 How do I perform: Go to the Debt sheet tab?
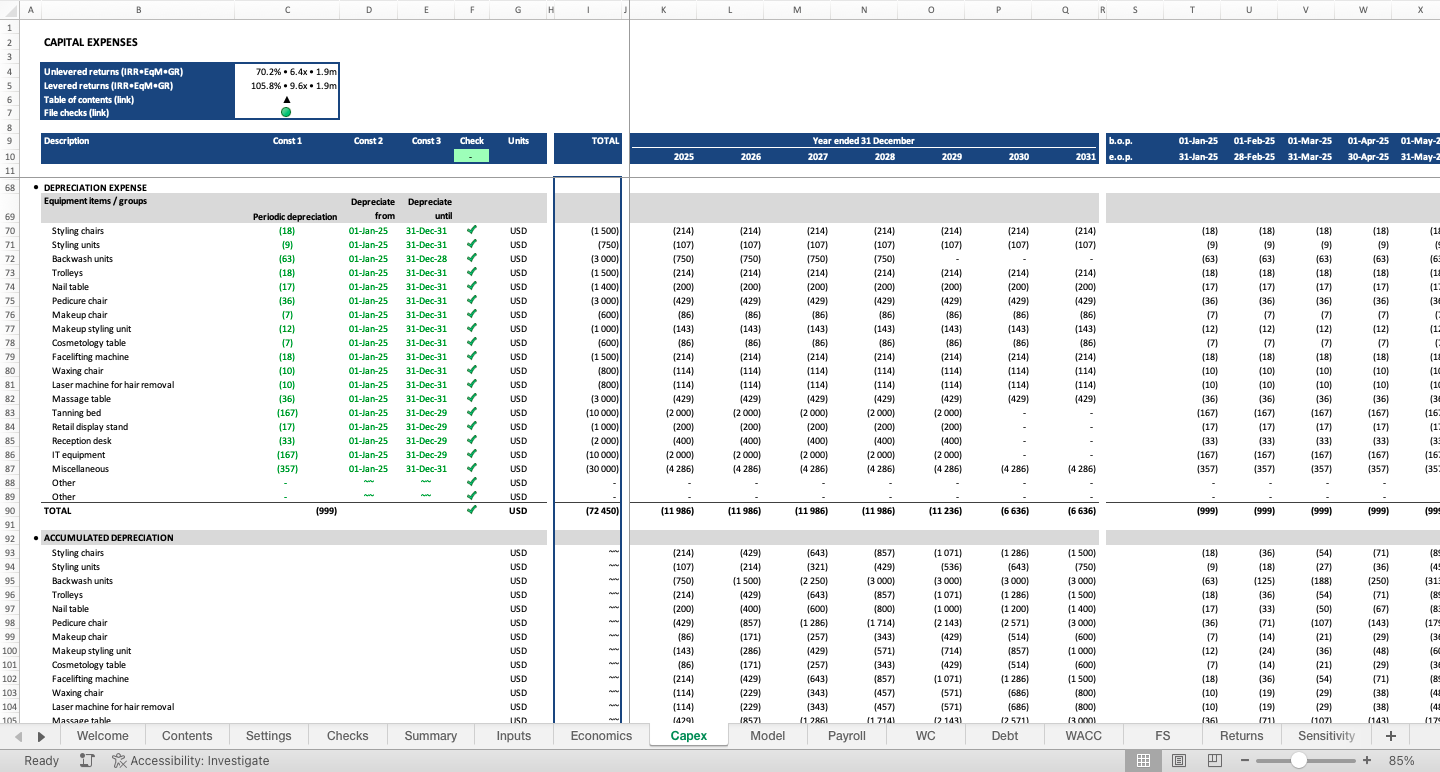tap(1005, 735)
